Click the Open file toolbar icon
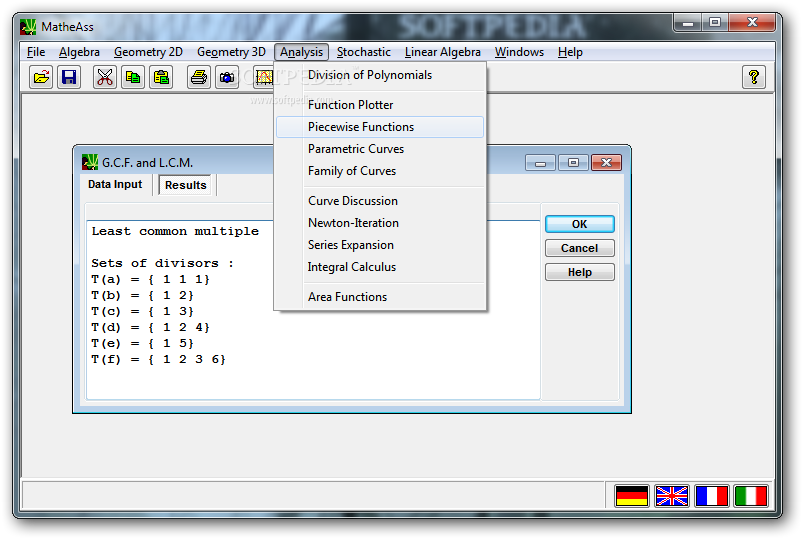The height and width of the screenshot is (539, 803). [41, 77]
